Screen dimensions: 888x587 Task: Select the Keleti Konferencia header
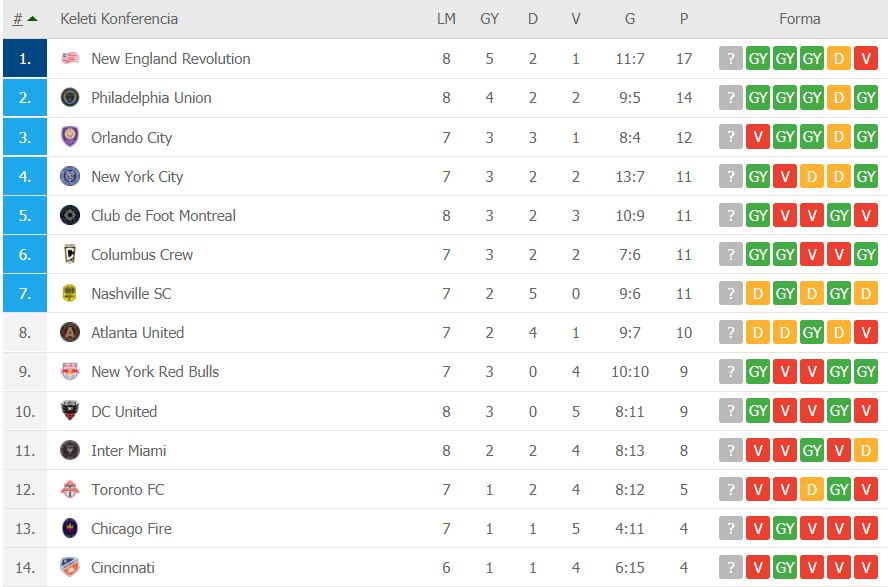pyautogui.click(x=119, y=19)
